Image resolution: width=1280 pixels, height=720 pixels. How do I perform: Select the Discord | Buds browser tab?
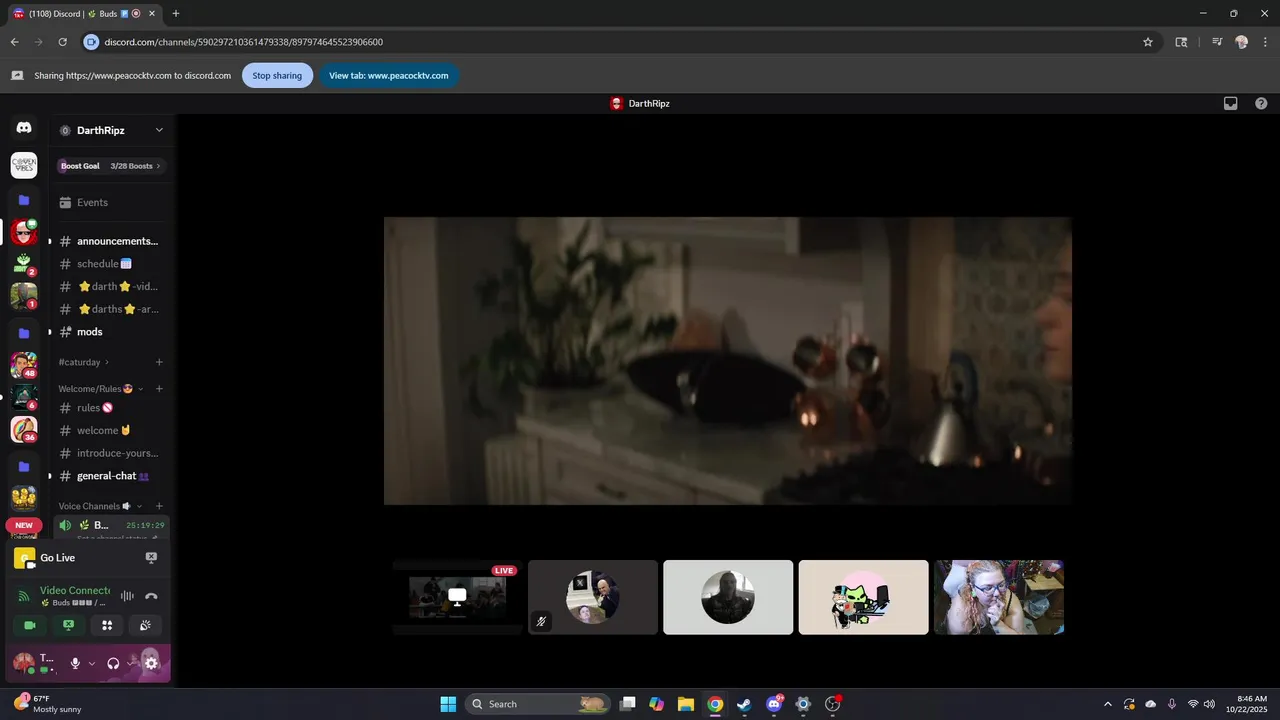point(84,14)
